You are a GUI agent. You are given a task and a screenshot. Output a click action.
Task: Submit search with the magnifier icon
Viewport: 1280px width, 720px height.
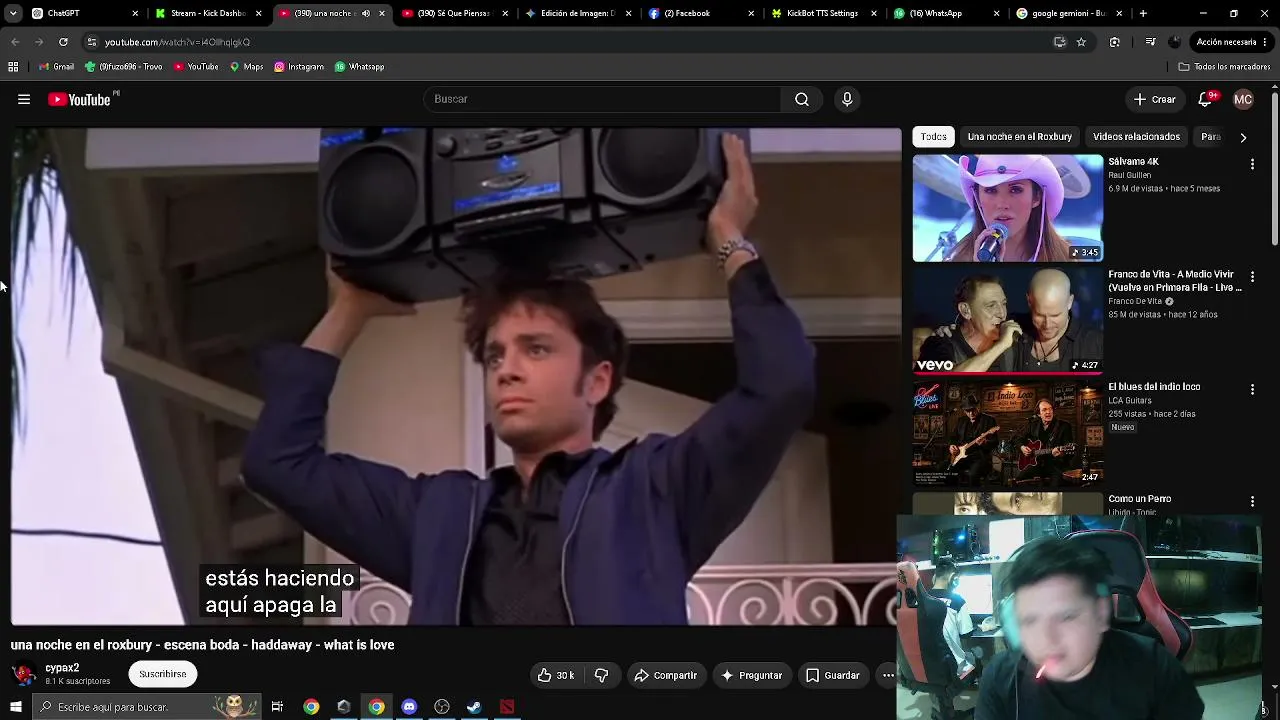[802, 99]
